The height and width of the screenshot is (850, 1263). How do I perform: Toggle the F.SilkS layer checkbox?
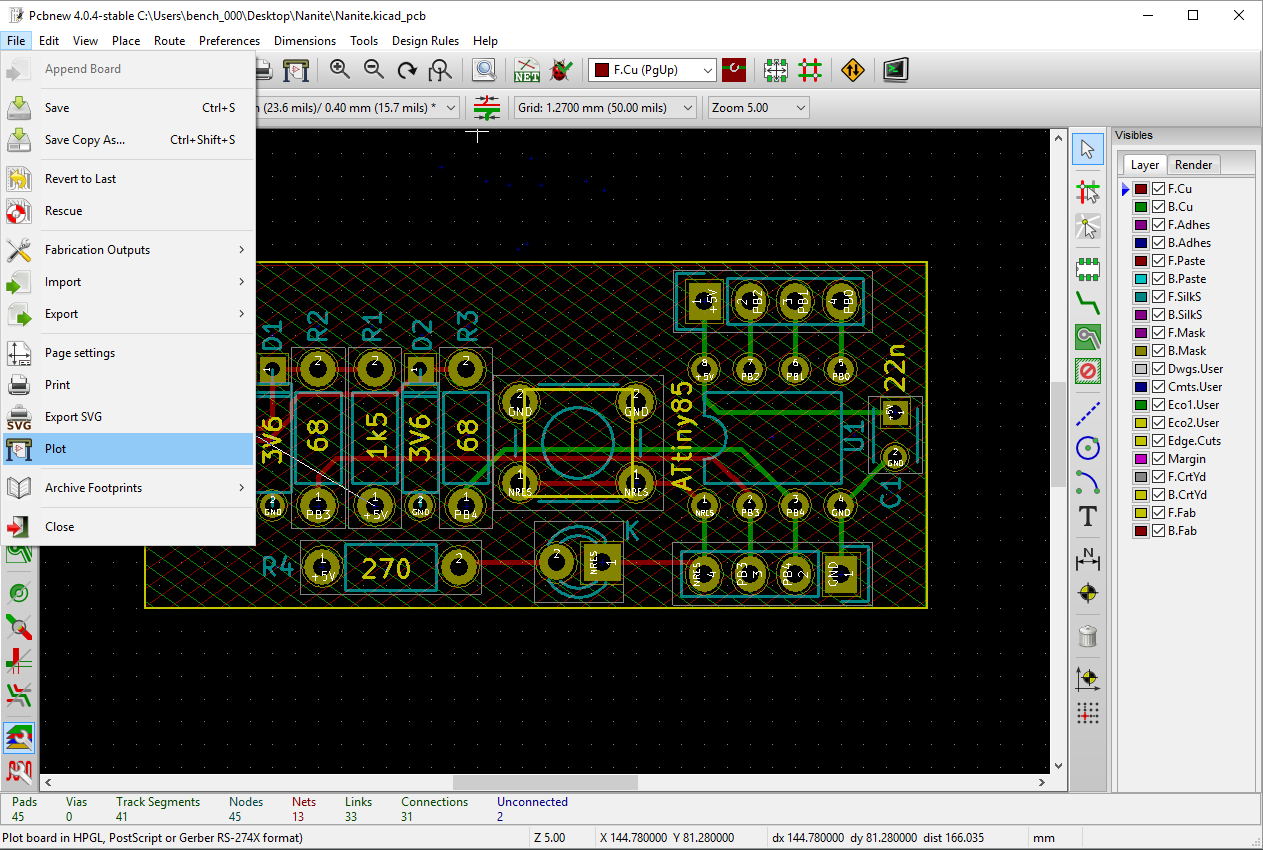point(1159,297)
